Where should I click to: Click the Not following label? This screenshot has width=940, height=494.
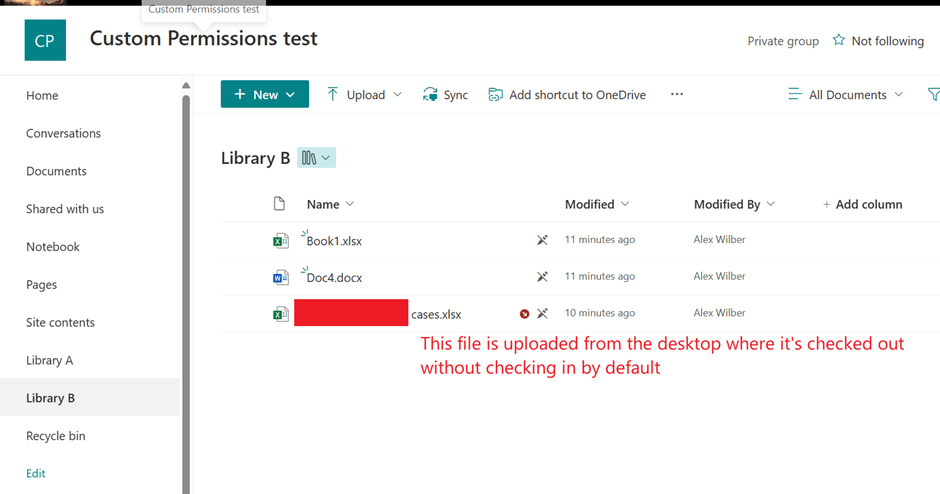click(x=888, y=41)
